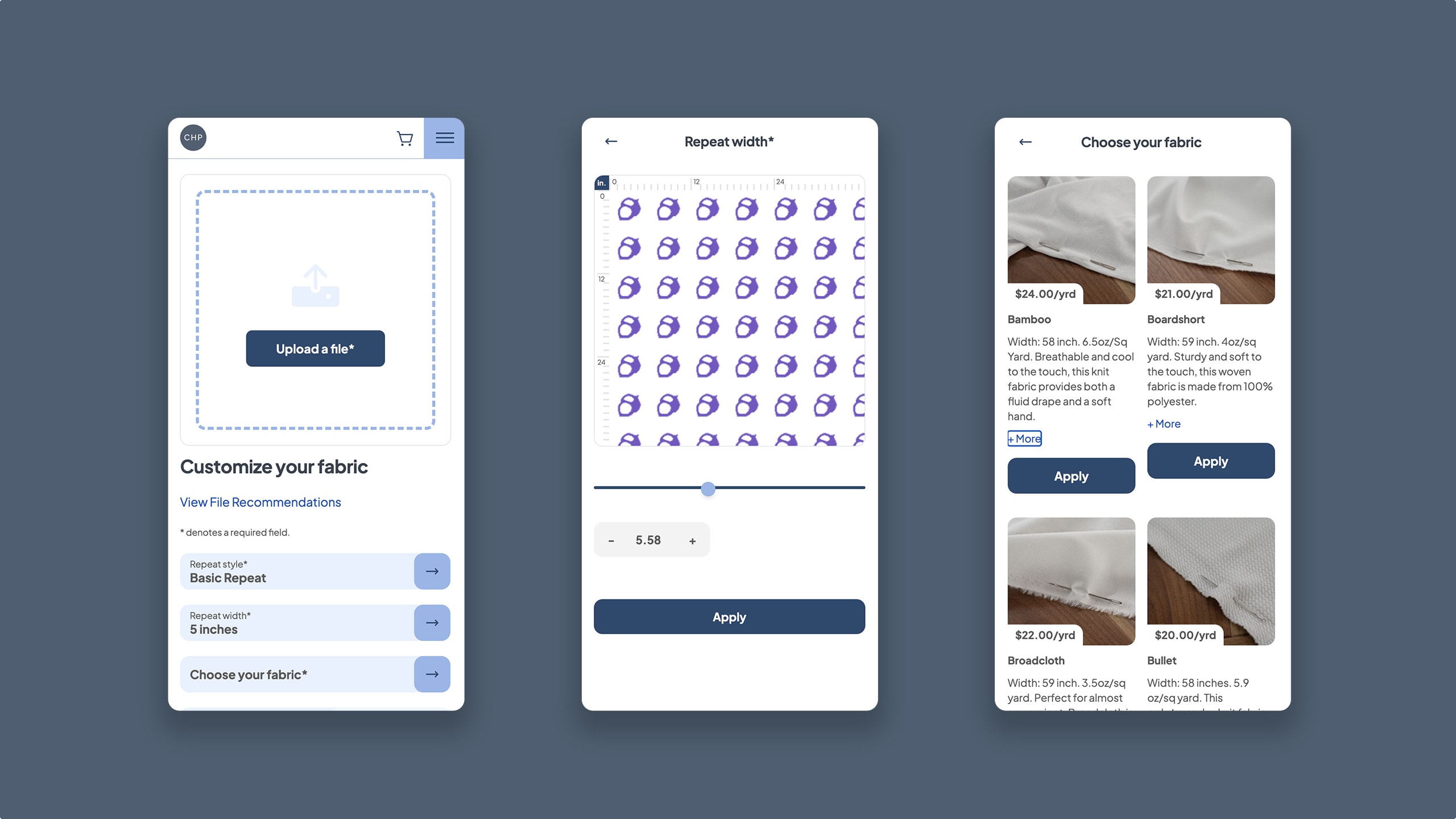Click the back arrow on Repeat width screen

(x=611, y=141)
